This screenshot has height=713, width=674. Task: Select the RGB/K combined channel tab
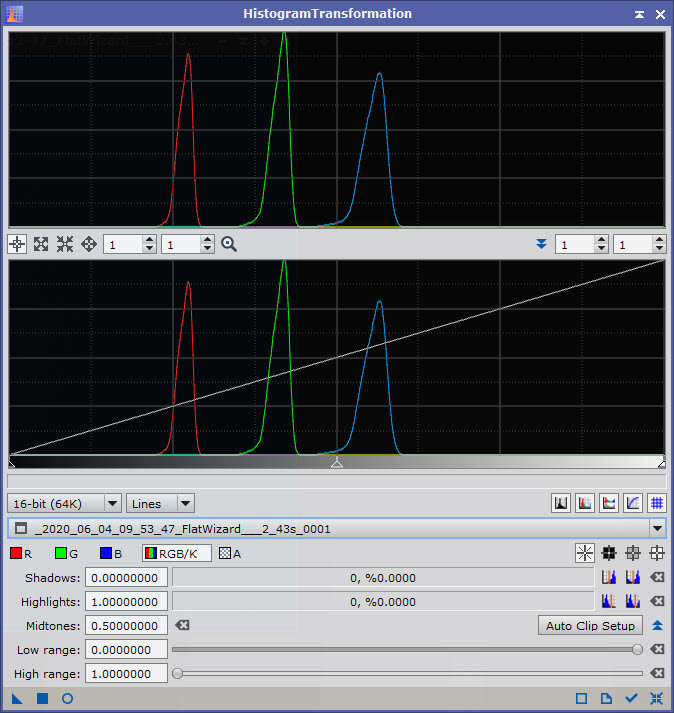click(x=177, y=553)
